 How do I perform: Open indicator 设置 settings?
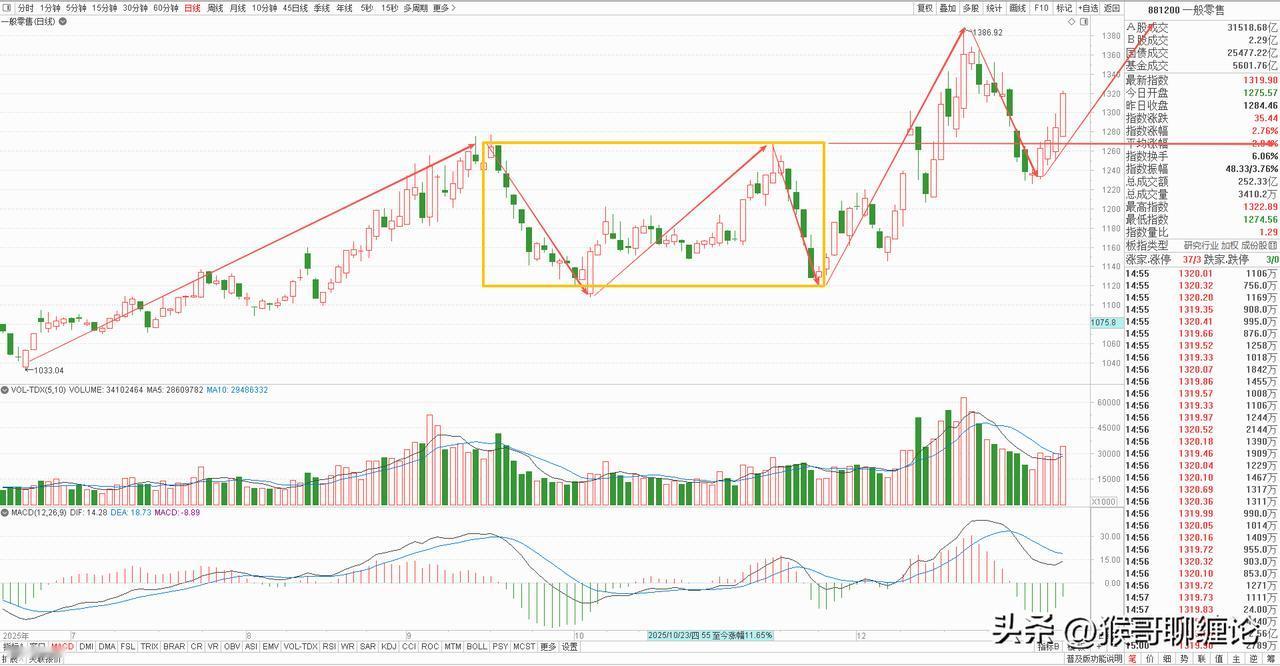(x=569, y=647)
